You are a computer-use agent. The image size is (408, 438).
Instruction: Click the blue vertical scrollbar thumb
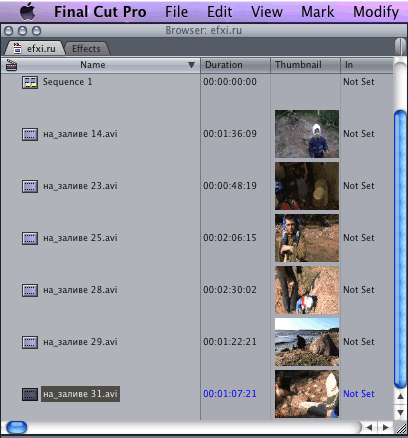400,249
